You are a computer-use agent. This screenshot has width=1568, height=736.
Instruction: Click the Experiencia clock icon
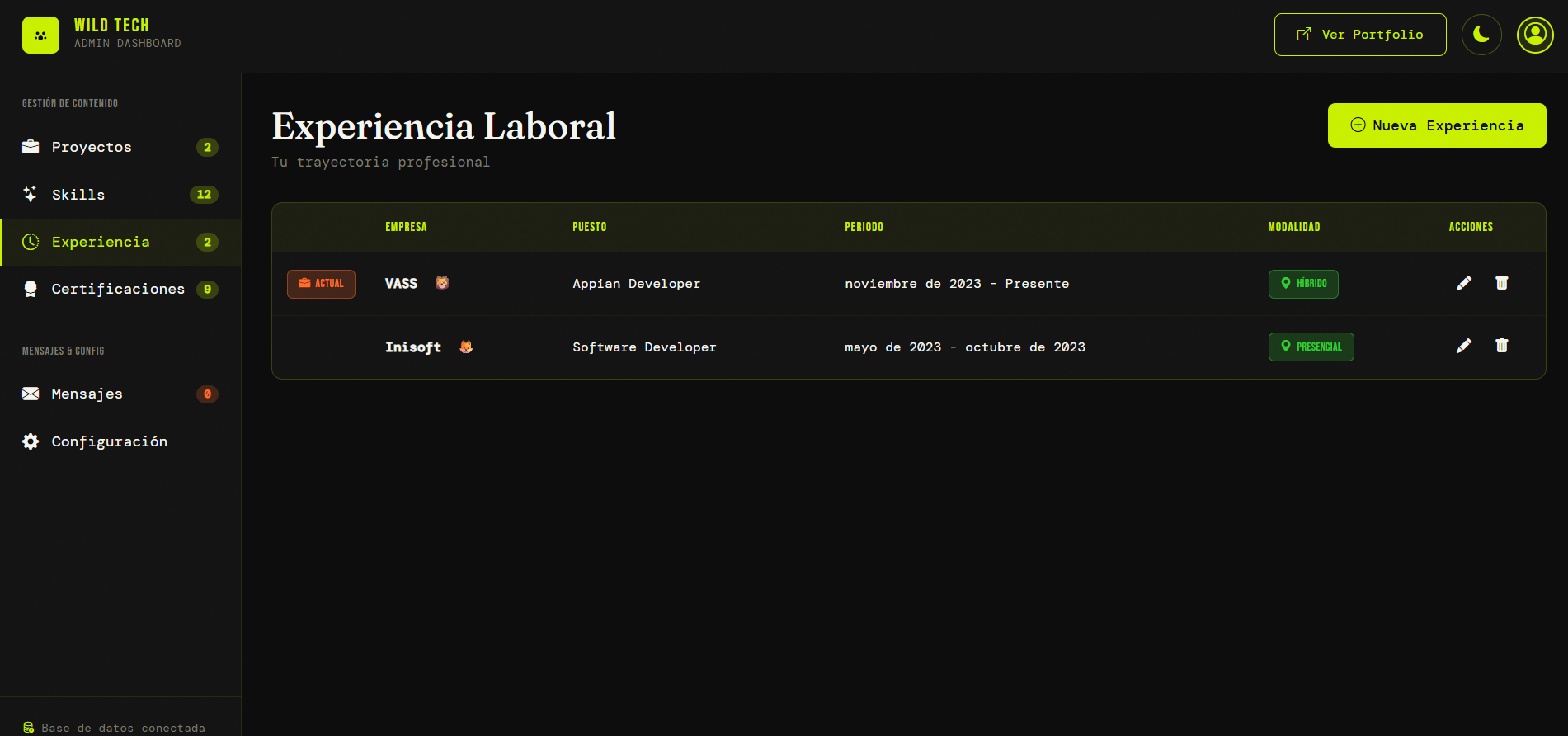pyautogui.click(x=31, y=242)
